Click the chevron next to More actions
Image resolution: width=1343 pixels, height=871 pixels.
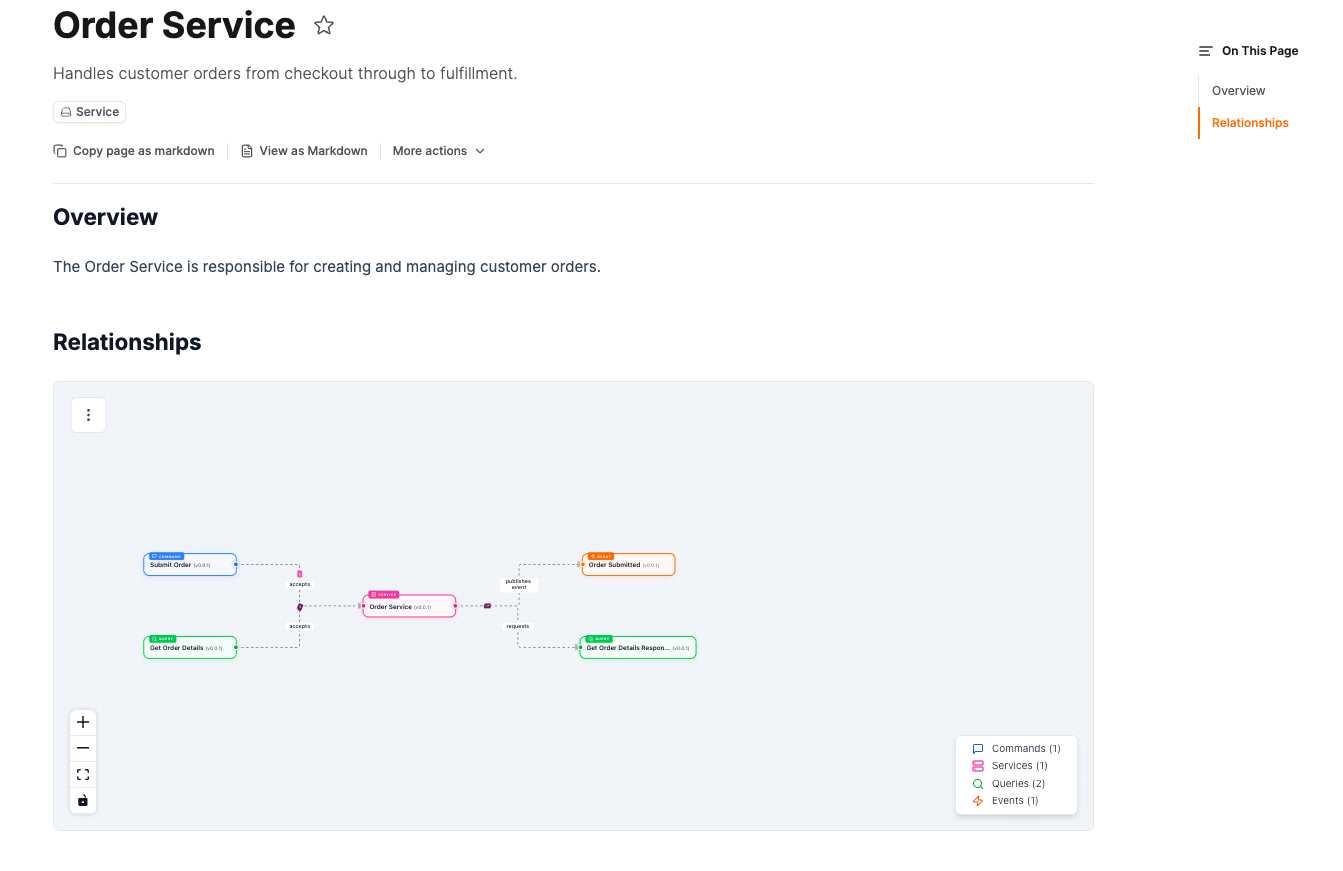pos(480,151)
